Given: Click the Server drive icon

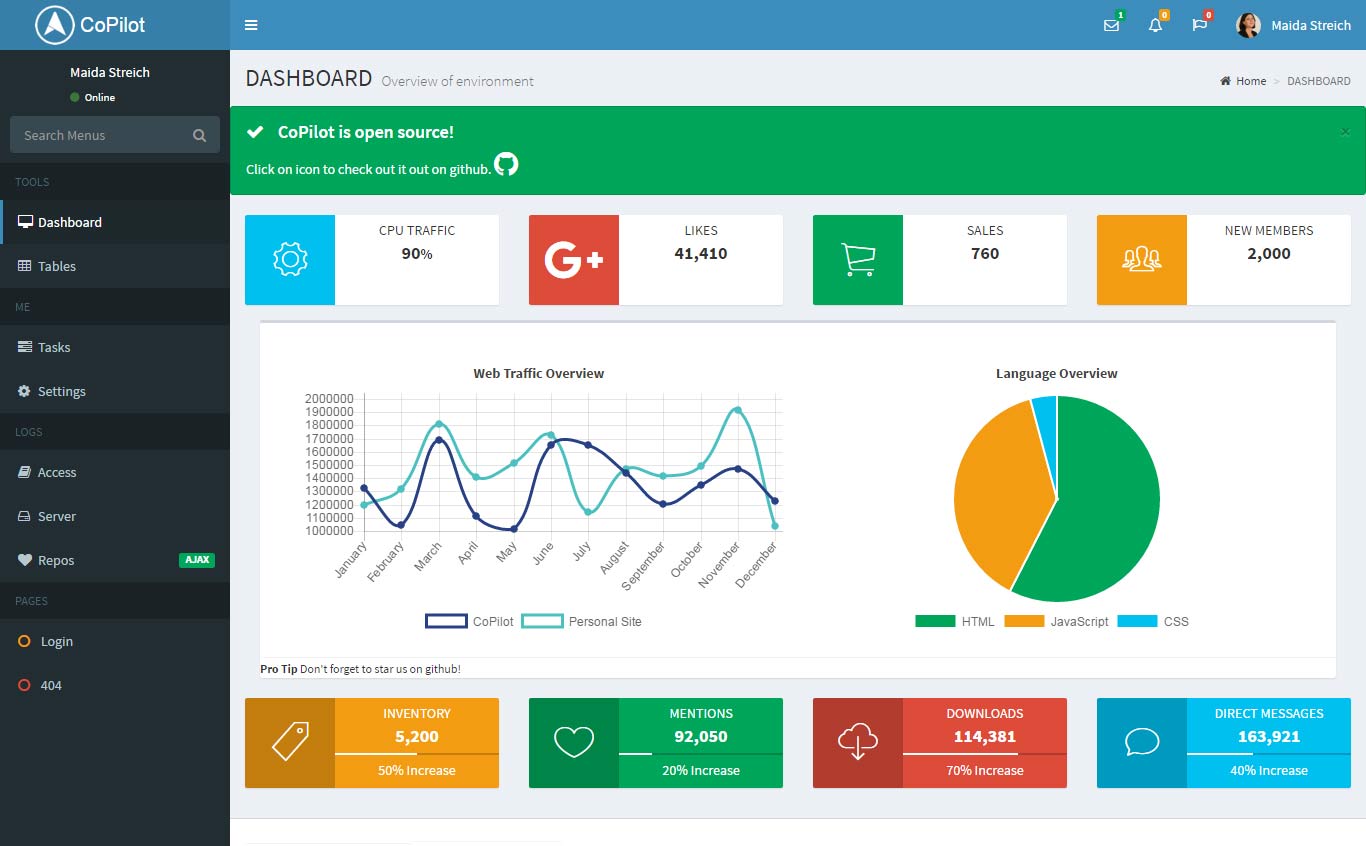Looking at the screenshot, I should tap(25, 516).
